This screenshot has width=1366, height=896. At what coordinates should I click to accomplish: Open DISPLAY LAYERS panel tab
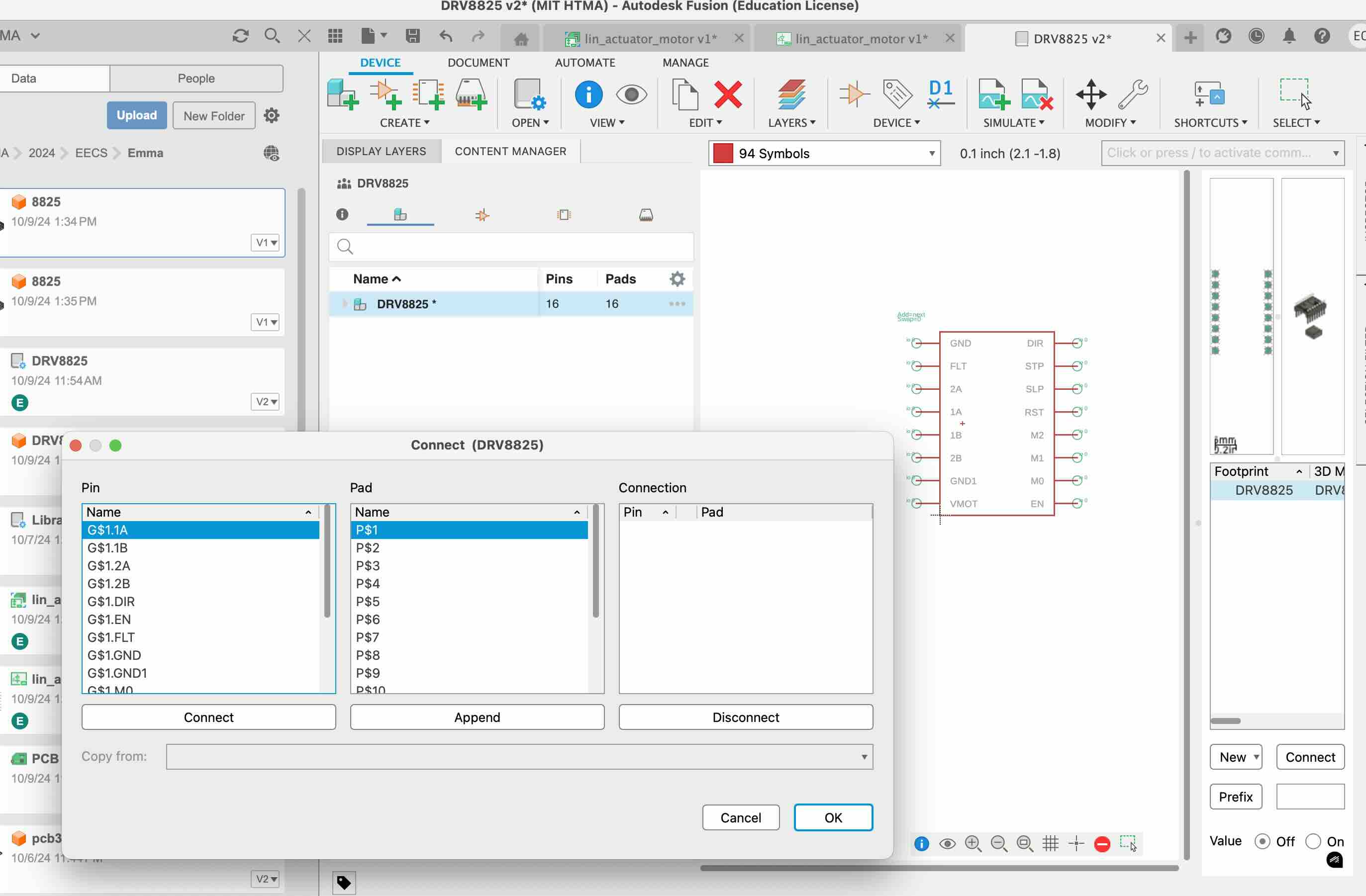[x=381, y=151]
